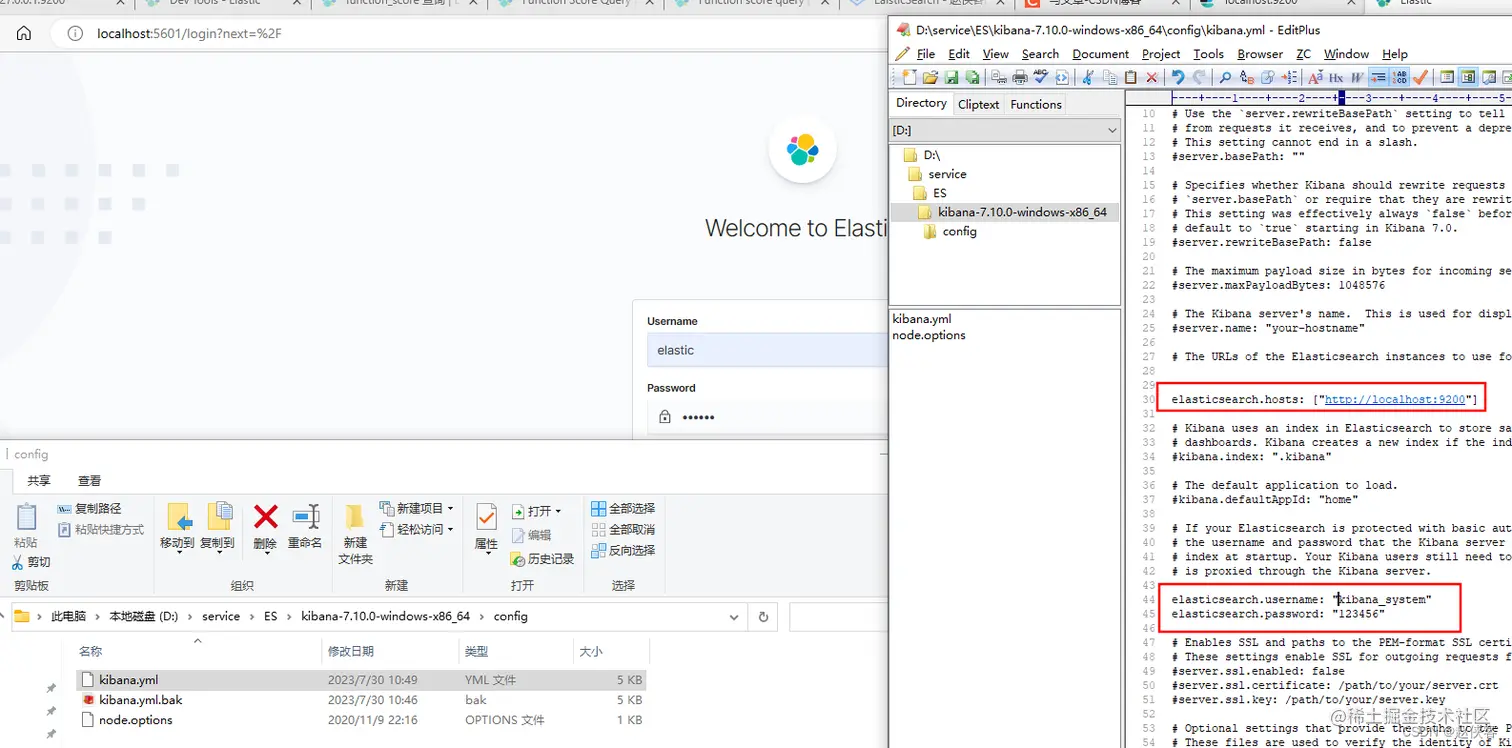Click 全部选择 select all in Explorer

click(623, 509)
